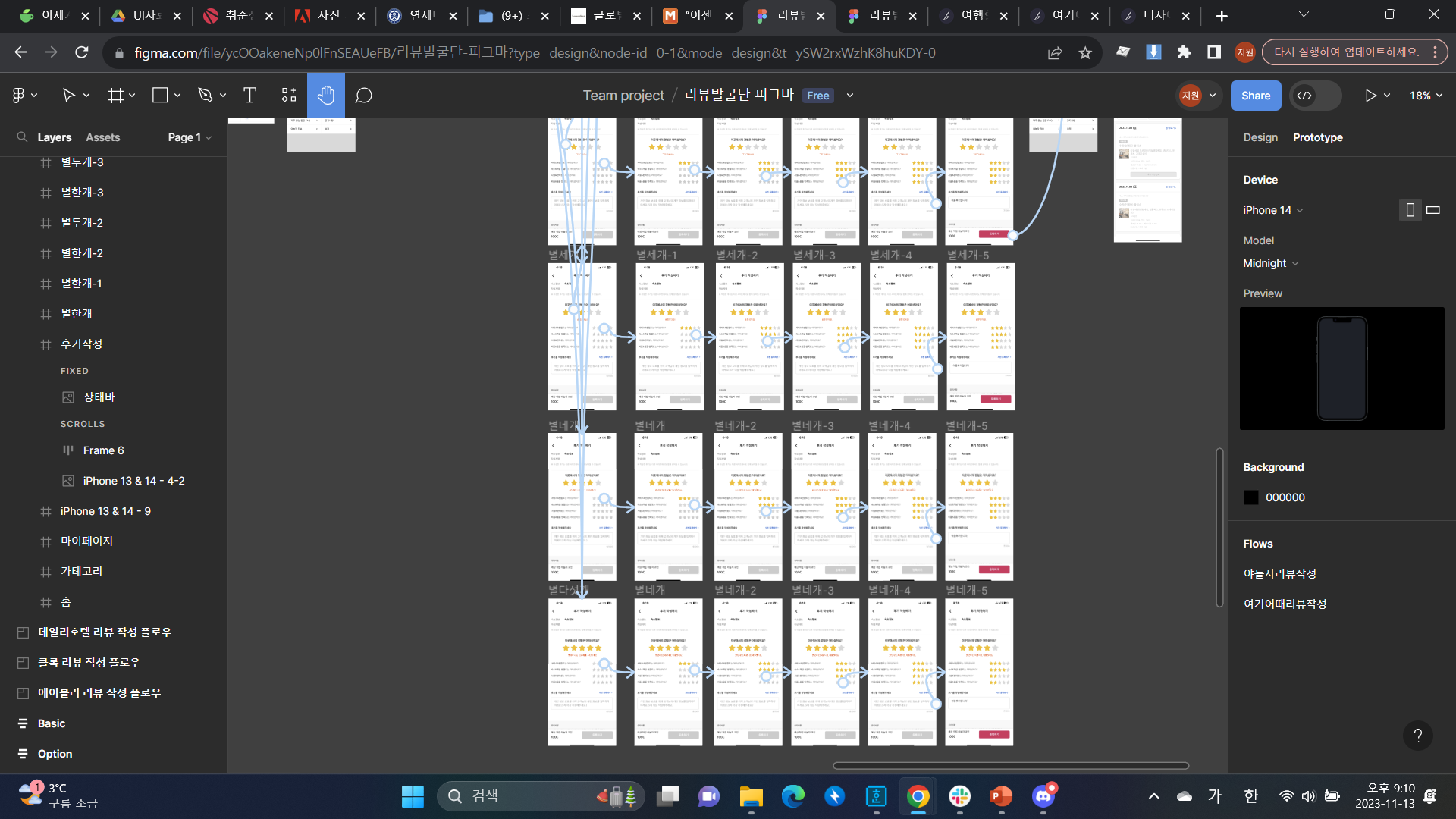Select the Comment tool

click(364, 96)
